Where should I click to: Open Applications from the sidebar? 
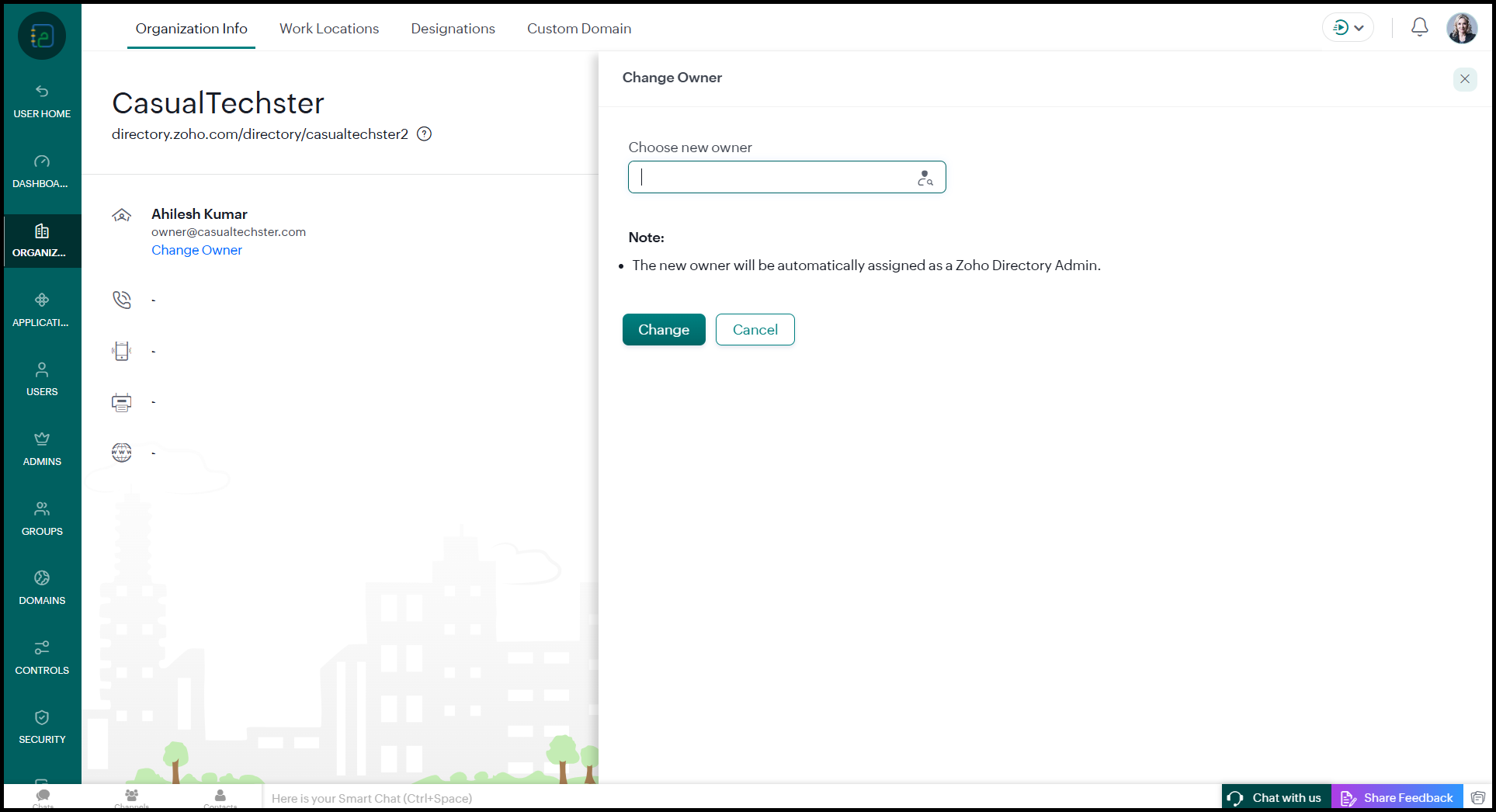click(42, 311)
